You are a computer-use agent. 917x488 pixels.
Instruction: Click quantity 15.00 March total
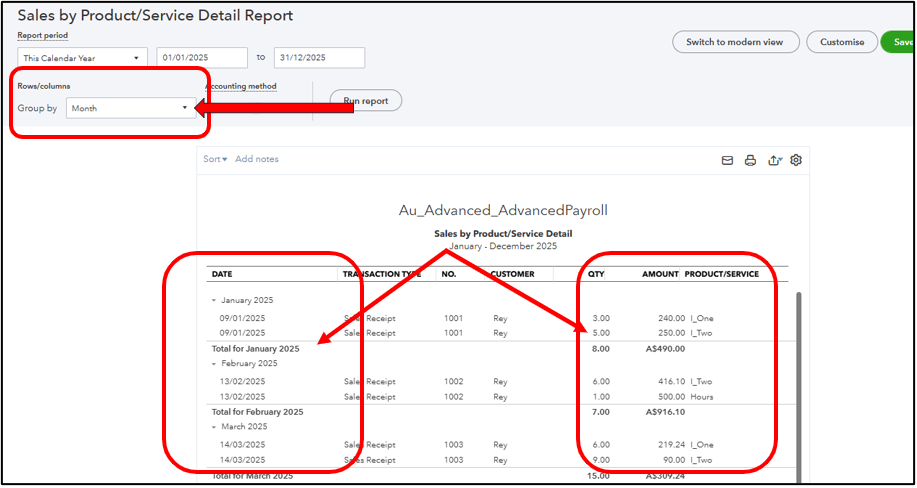(598, 476)
